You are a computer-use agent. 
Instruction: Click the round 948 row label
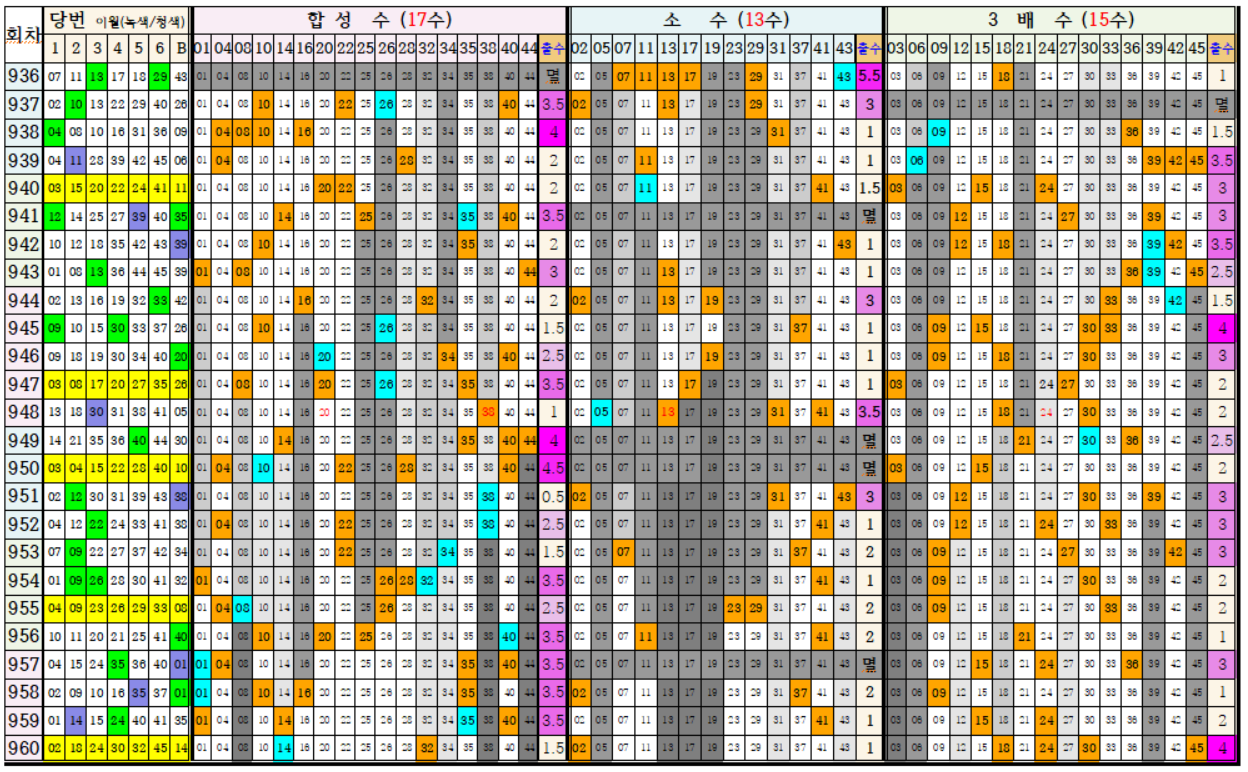coord(21,411)
